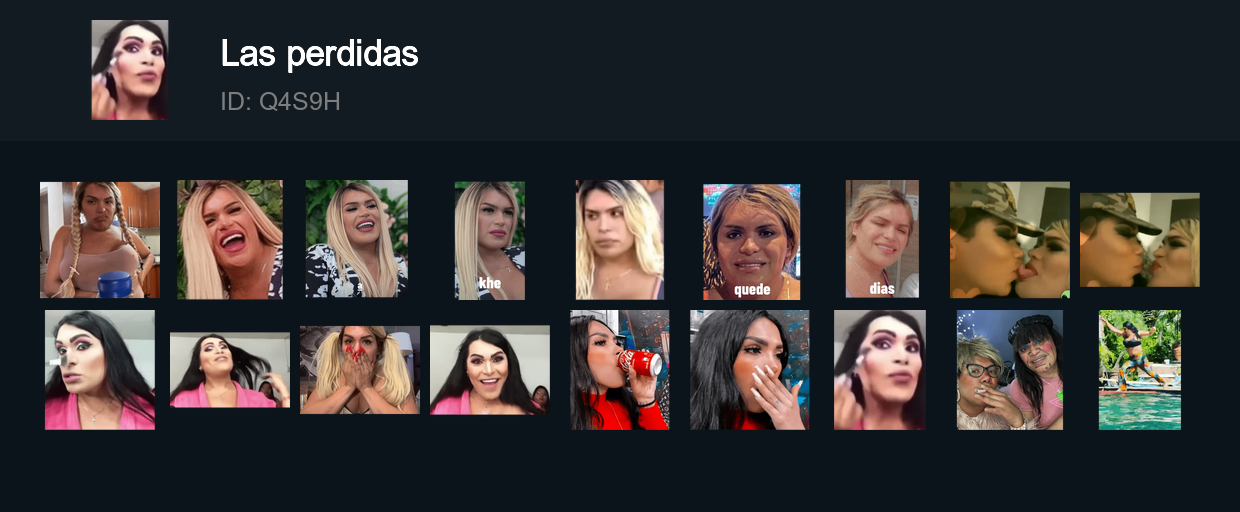Select the sticker captioned "dias"
This screenshot has height=512, width=1240.
coord(882,239)
